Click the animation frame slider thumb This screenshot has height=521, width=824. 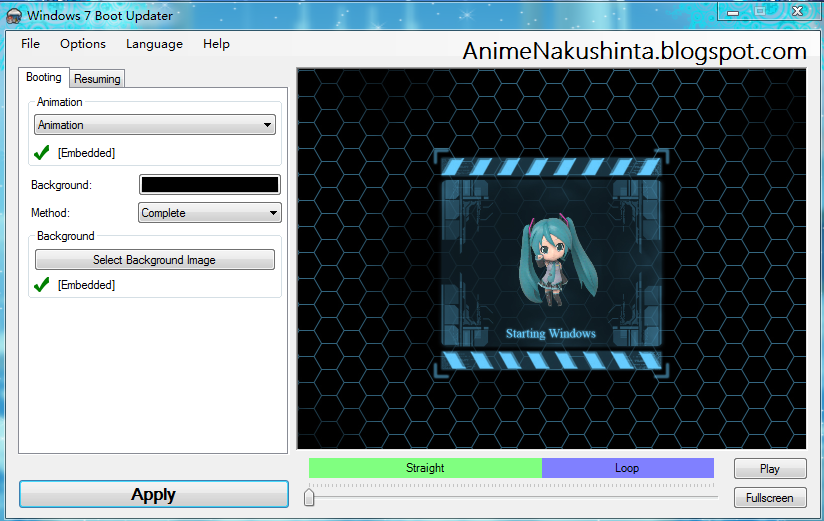tap(309, 497)
